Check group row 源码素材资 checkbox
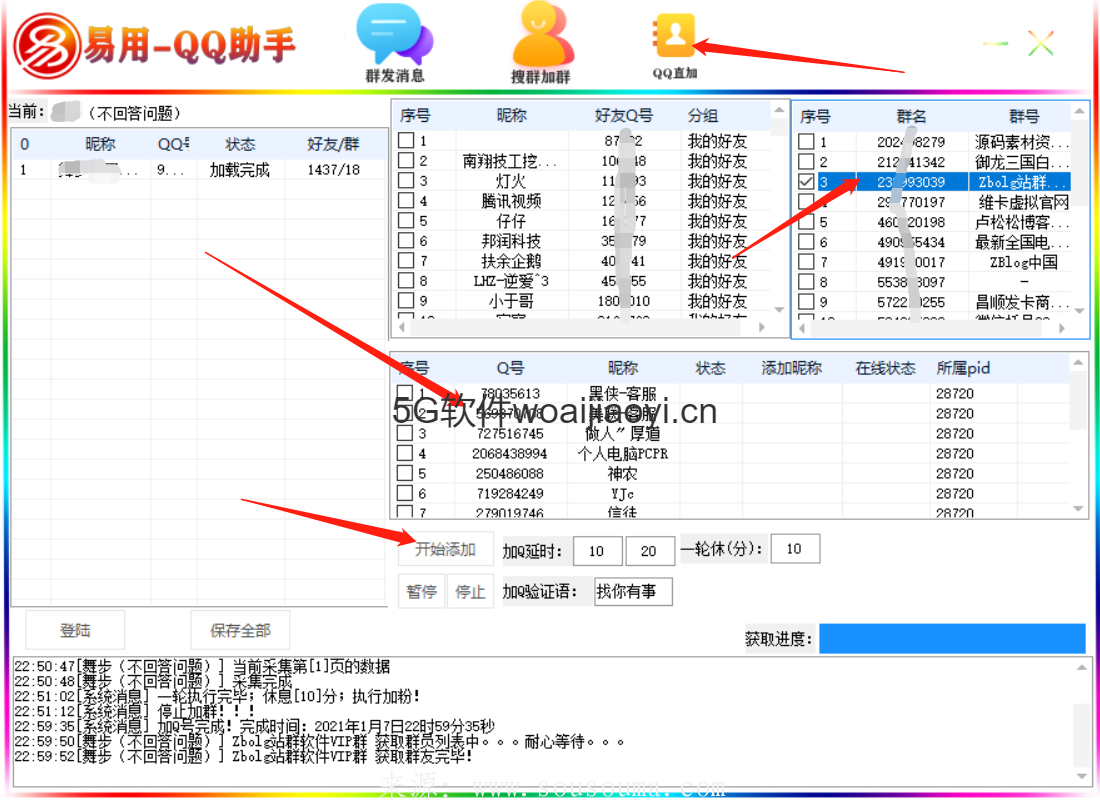Screen dimensions: 1100x800 [806, 142]
